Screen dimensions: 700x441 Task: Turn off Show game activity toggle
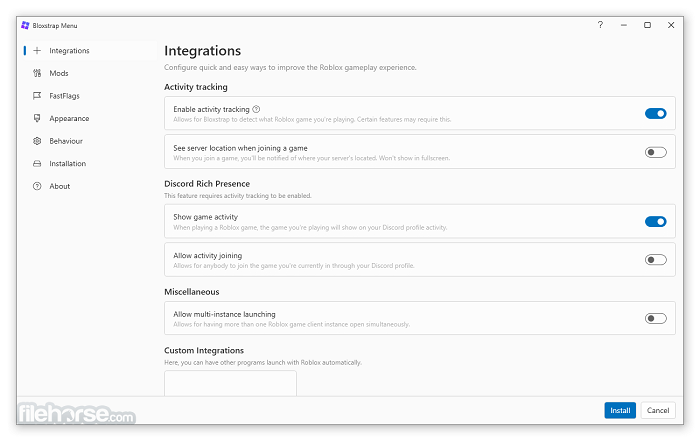click(655, 222)
